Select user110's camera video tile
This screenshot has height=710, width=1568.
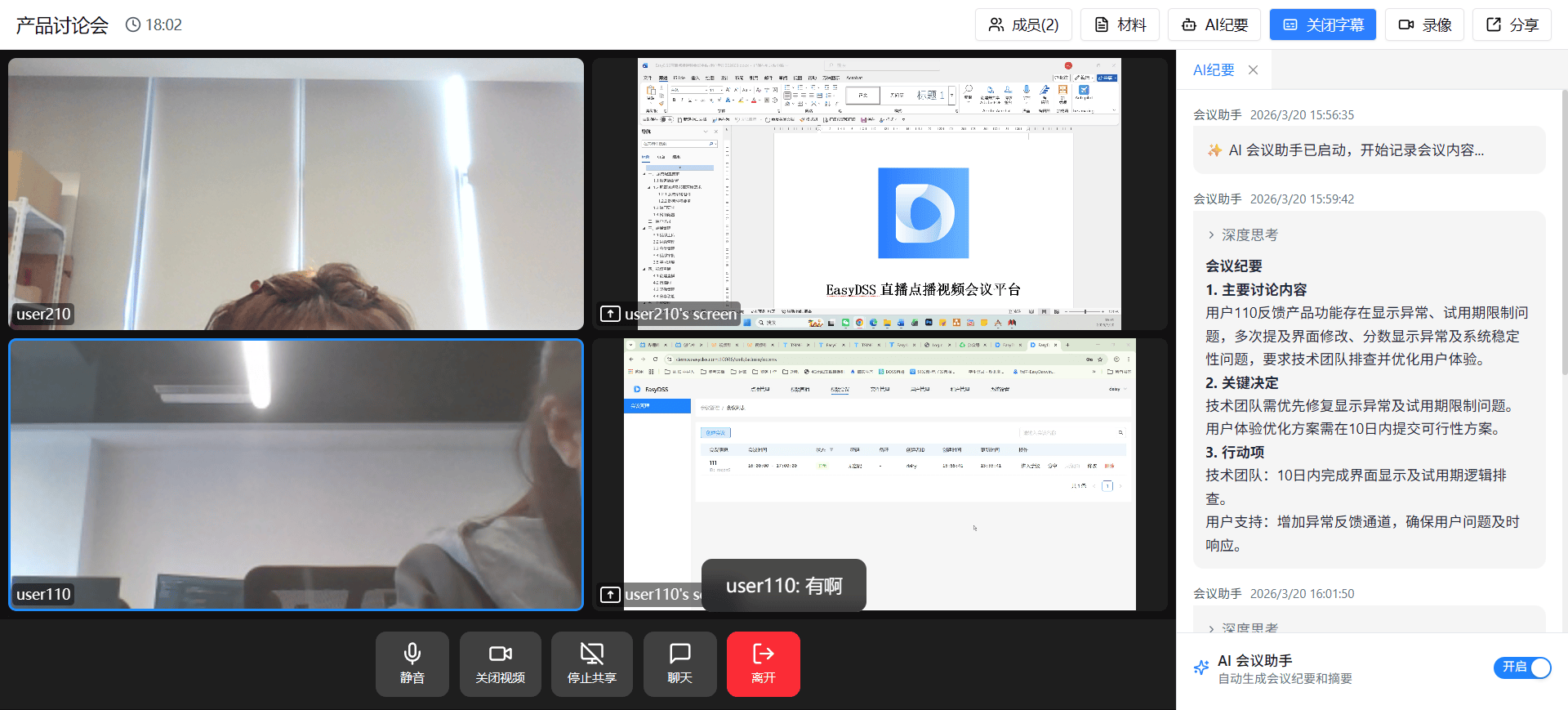pyautogui.click(x=296, y=474)
